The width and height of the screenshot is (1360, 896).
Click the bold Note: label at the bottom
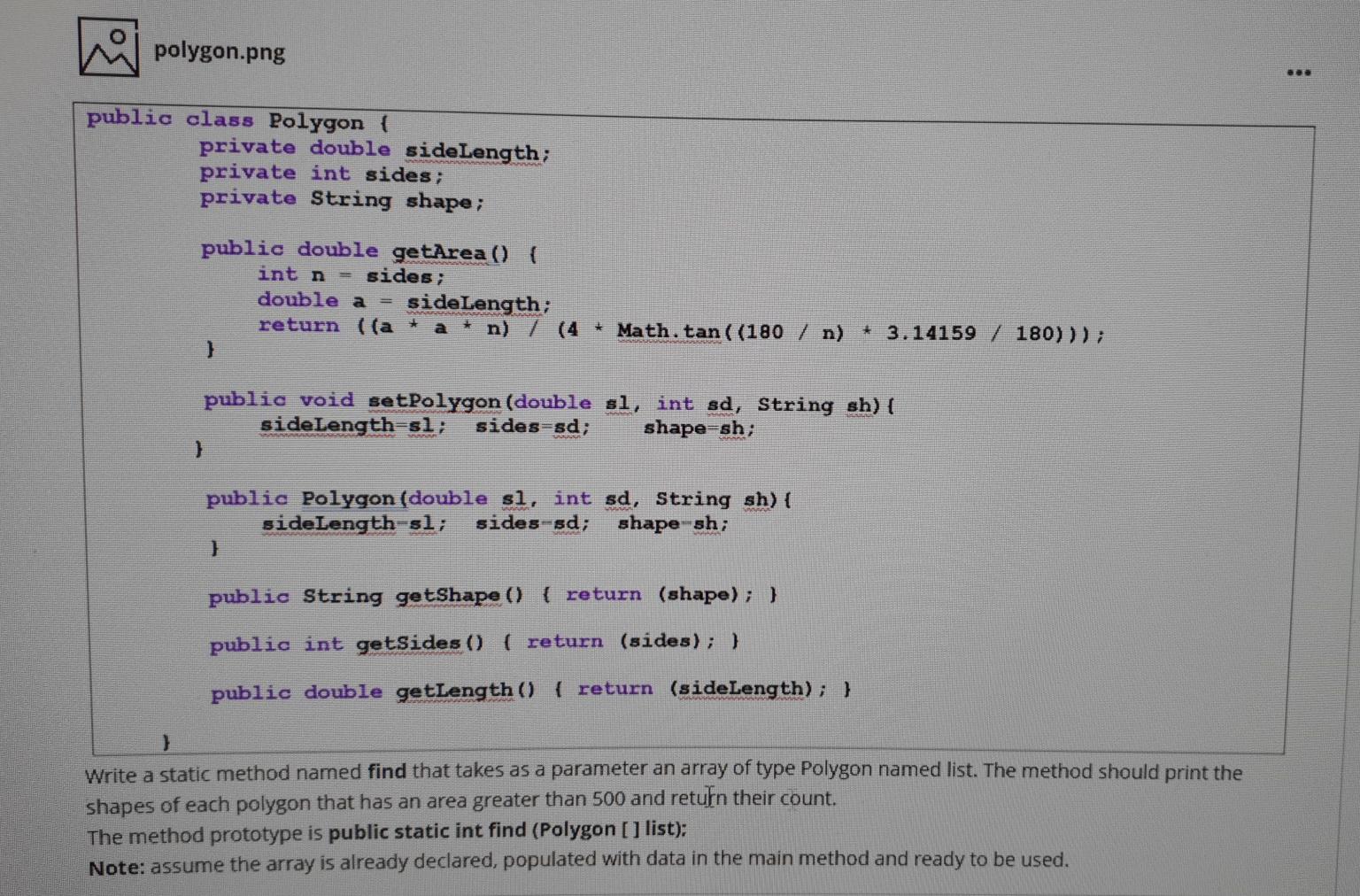(115, 867)
